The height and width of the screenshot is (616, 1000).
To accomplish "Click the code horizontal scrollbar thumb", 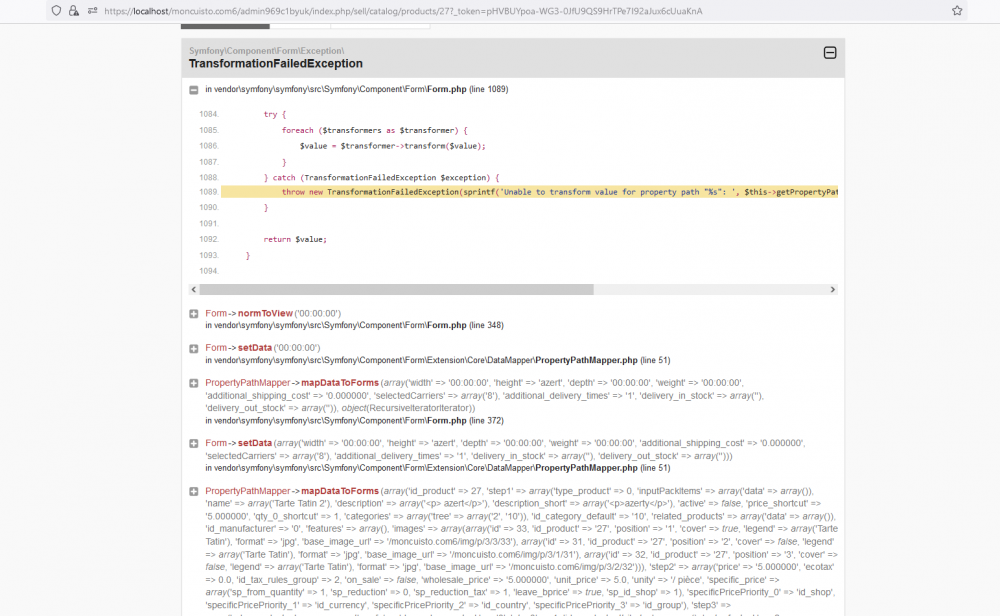I will tap(396, 290).
